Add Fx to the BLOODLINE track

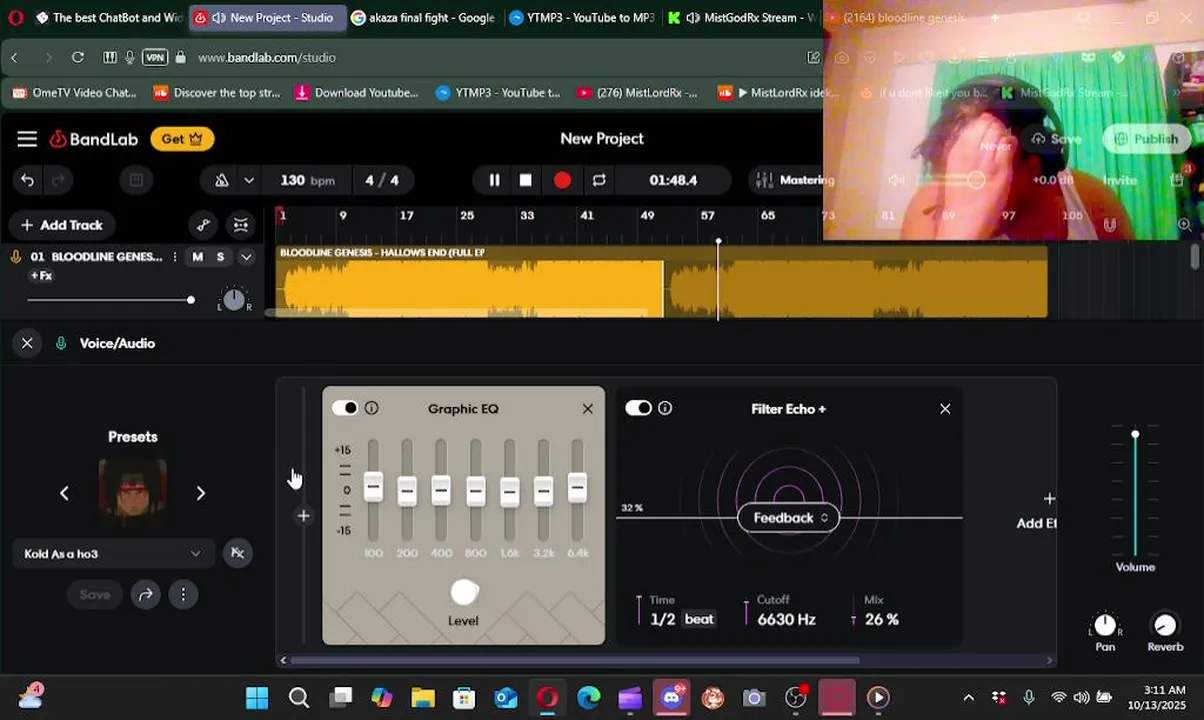(41, 275)
